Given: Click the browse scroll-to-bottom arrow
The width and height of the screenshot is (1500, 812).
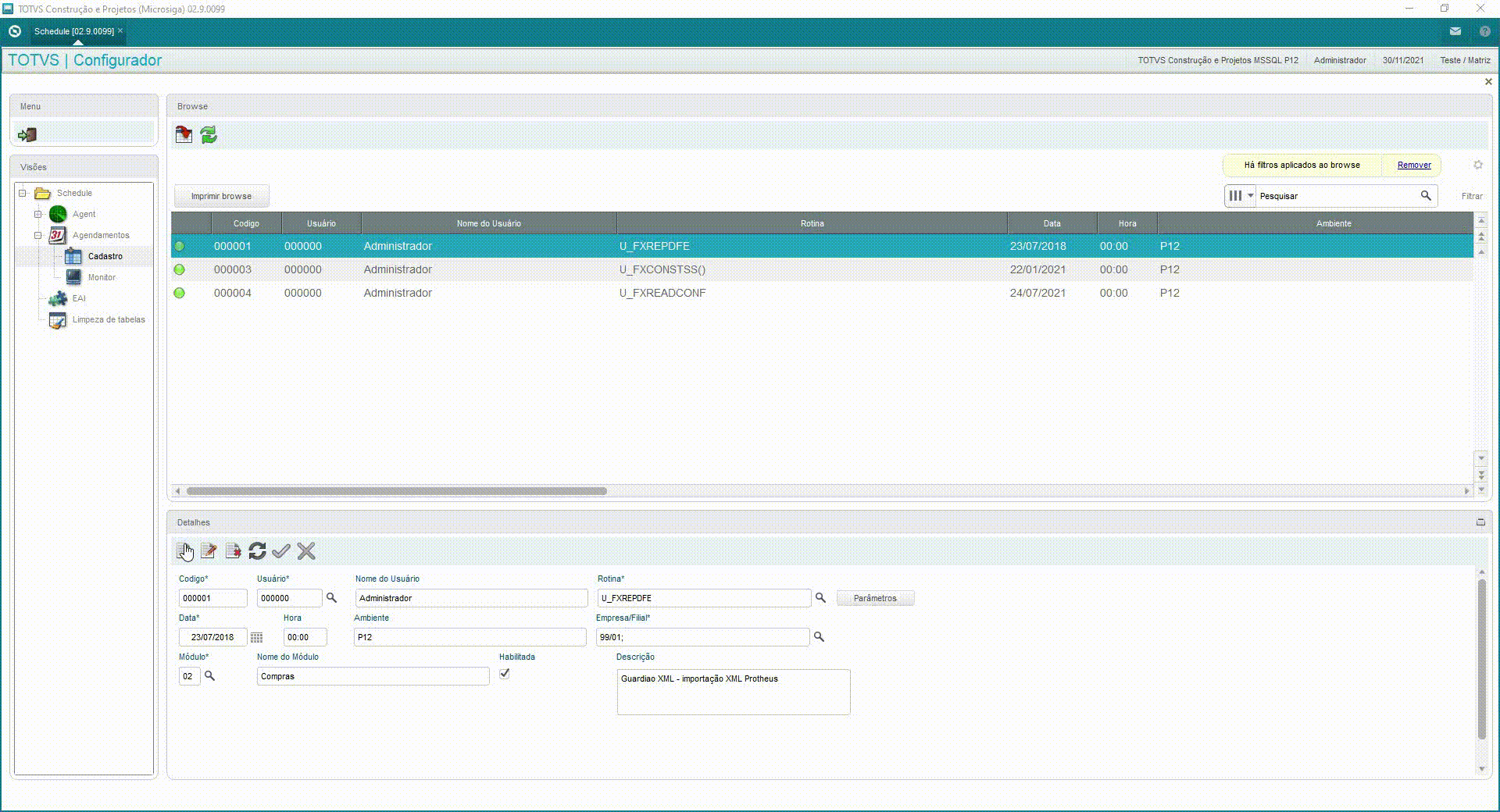Looking at the screenshot, I should (x=1481, y=489).
